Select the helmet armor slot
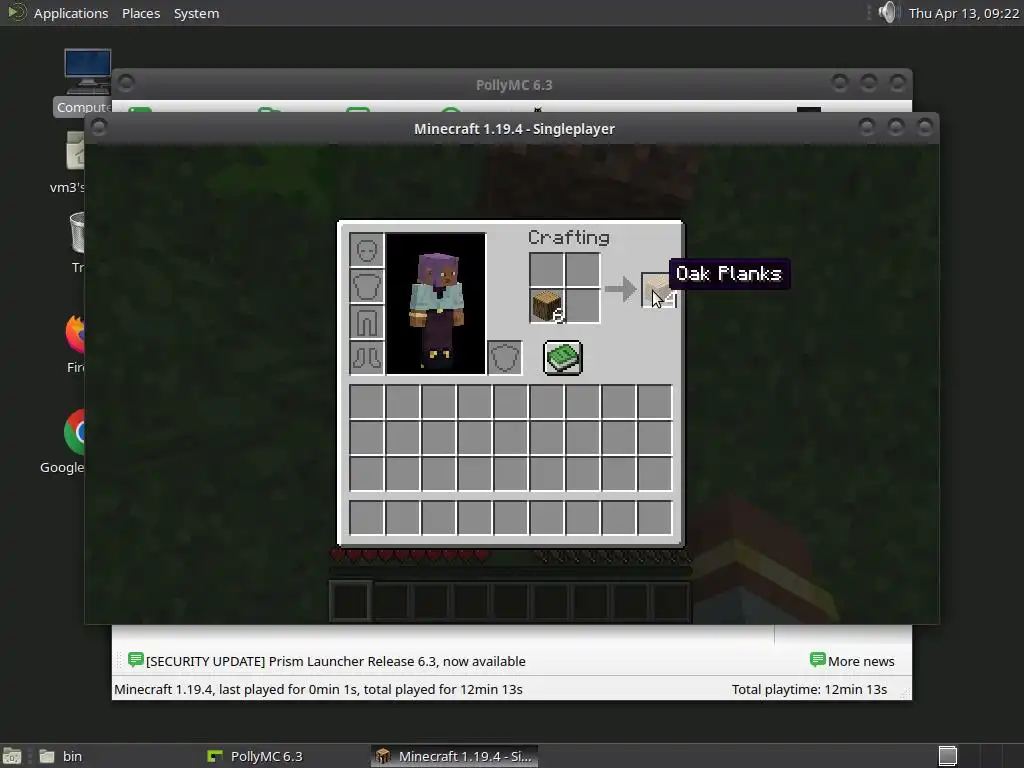 (366, 250)
